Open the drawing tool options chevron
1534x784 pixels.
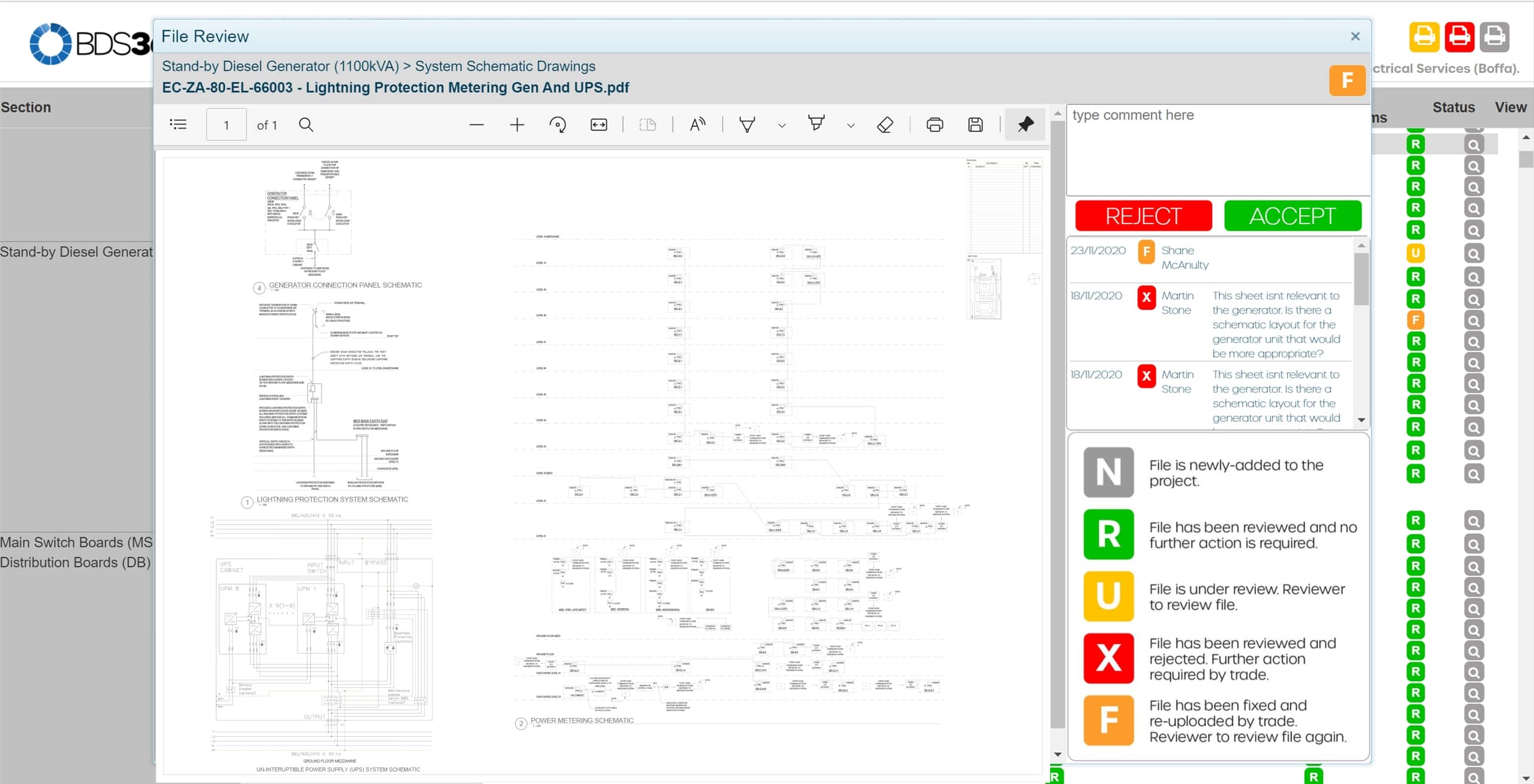pyautogui.click(x=850, y=126)
